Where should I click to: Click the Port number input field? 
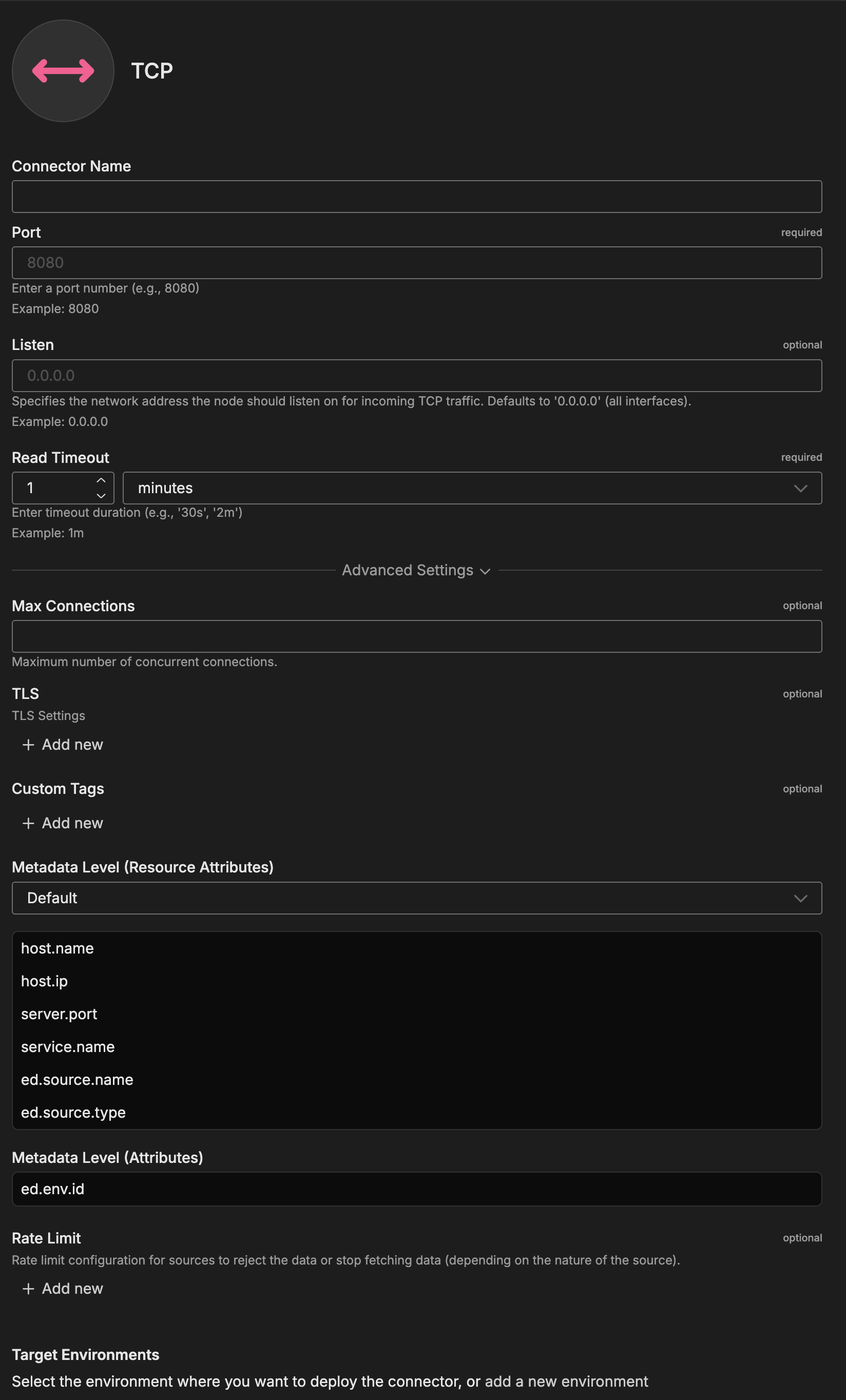tap(416, 263)
